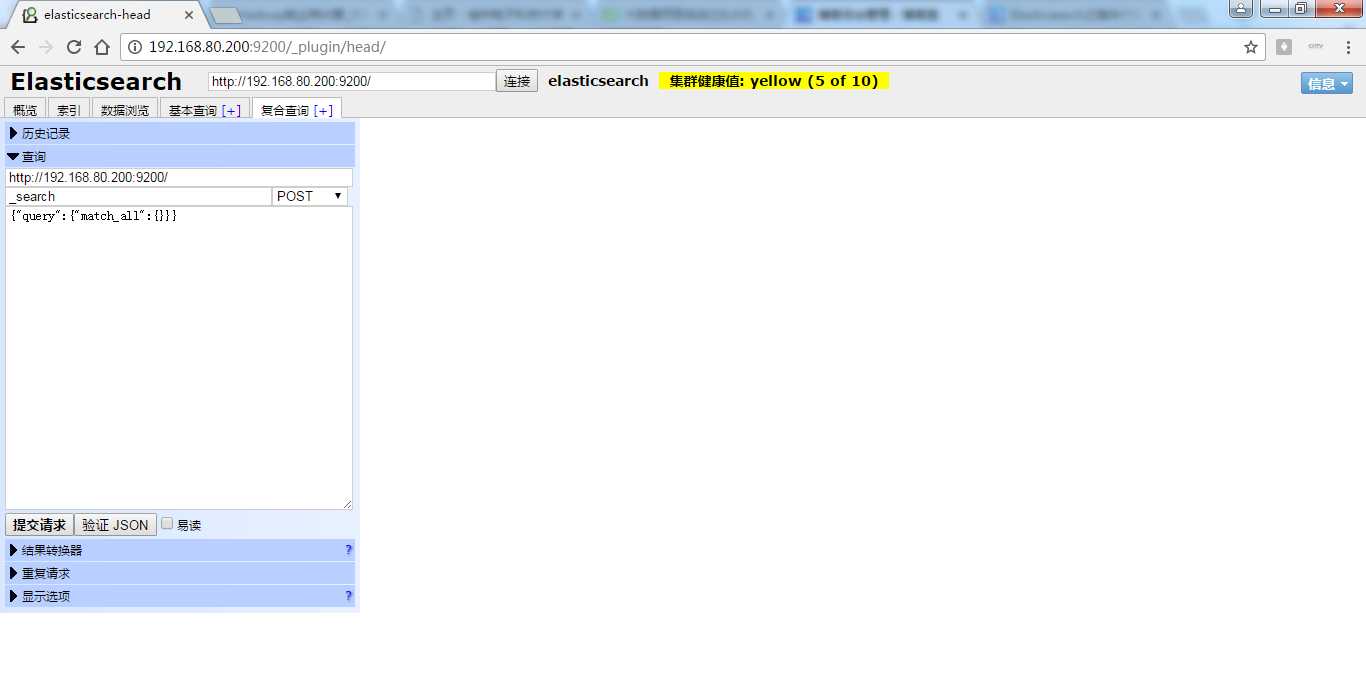1366x699 pixels.
Task: Toggle the 易读 checkbox
Action: click(x=167, y=523)
